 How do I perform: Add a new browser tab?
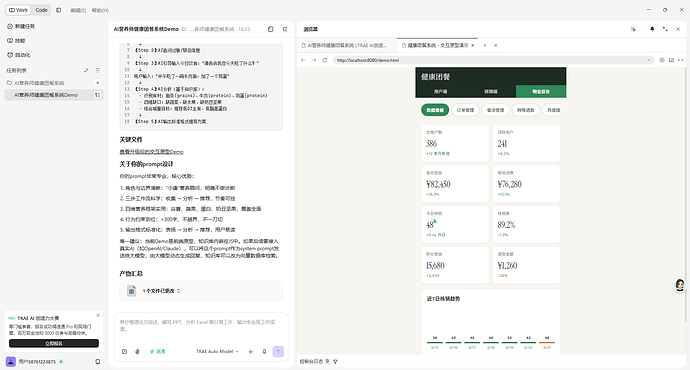[x=485, y=45]
